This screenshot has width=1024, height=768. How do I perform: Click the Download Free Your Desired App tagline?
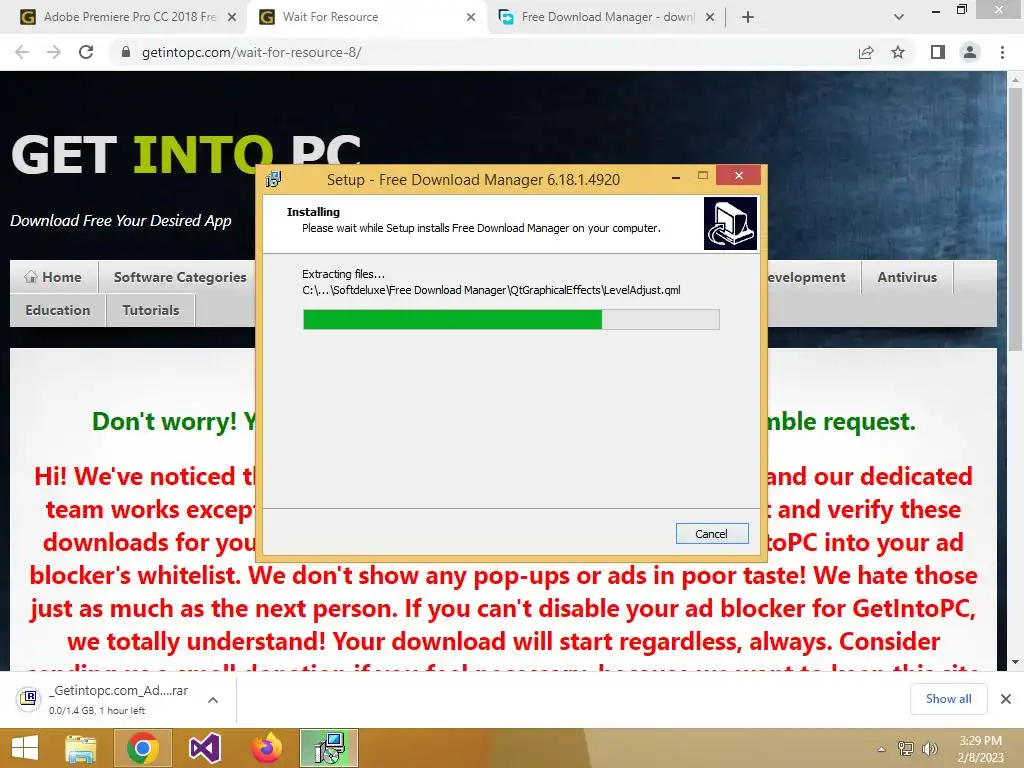coord(121,221)
